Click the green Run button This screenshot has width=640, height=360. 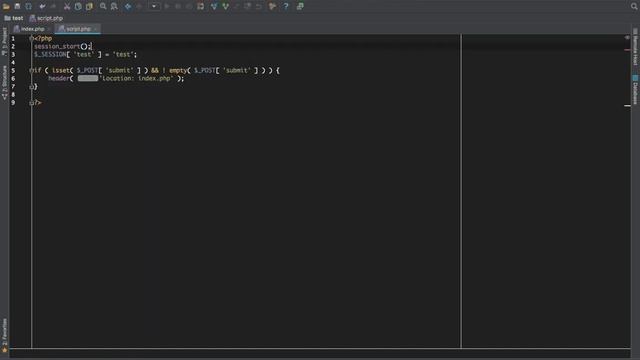pyautogui.click(x=167, y=6)
